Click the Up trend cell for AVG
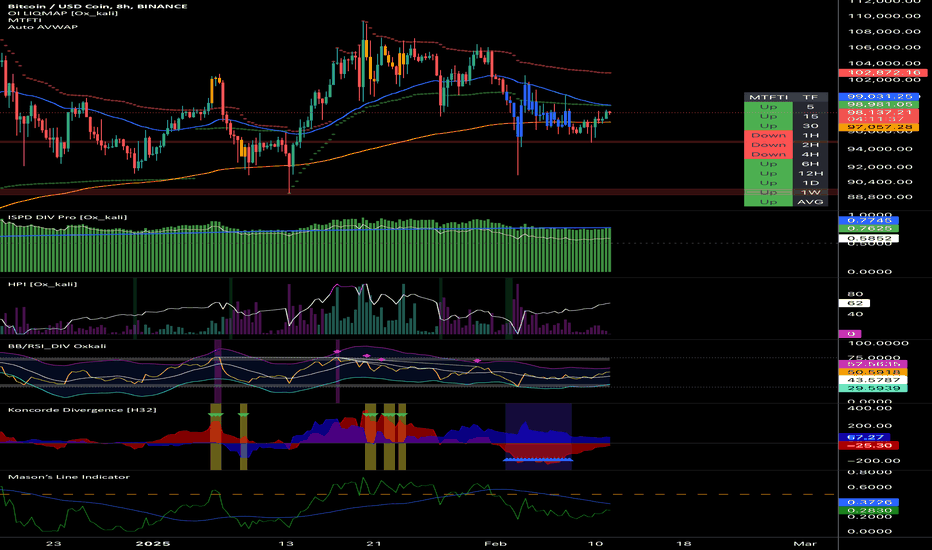932x550 pixels. pos(768,202)
